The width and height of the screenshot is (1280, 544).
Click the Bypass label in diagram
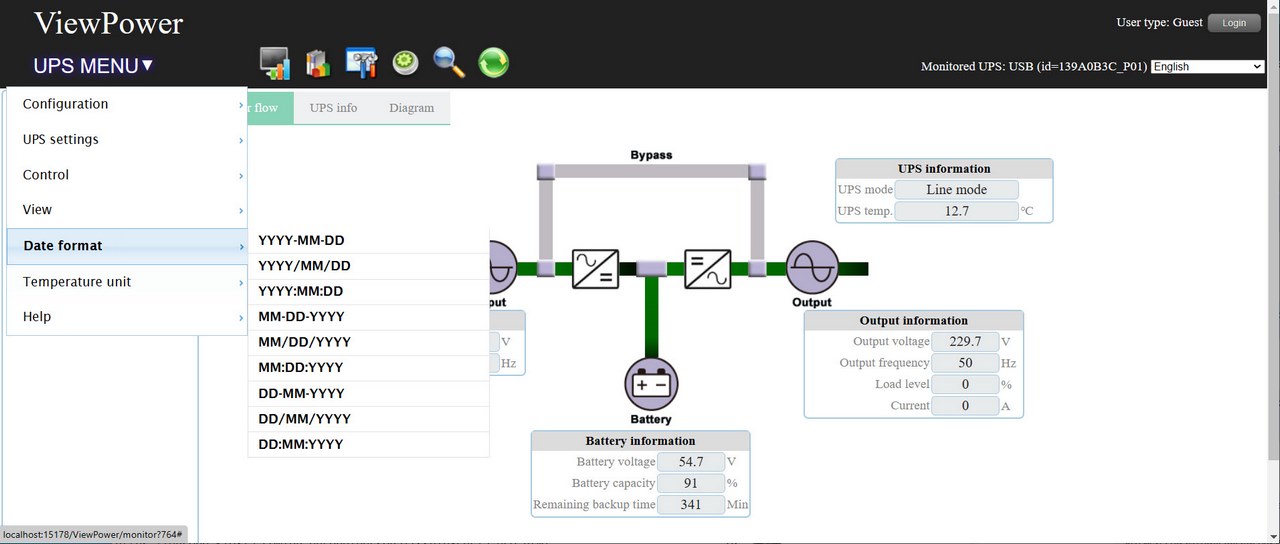point(651,155)
